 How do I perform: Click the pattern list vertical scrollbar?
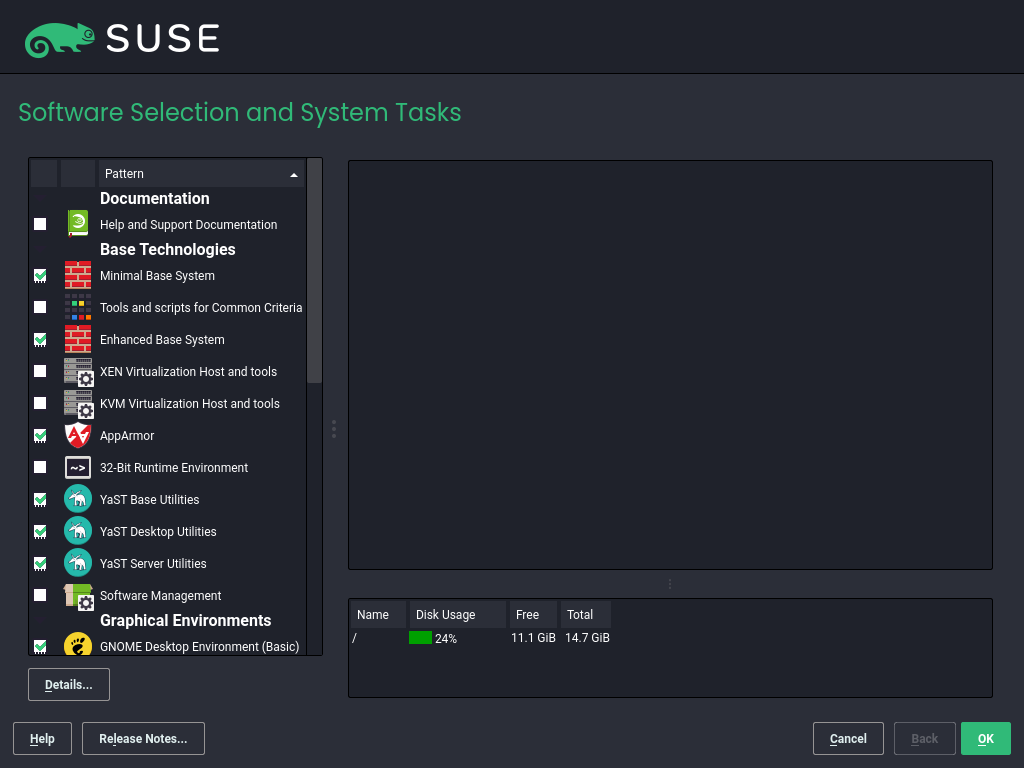tap(314, 270)
